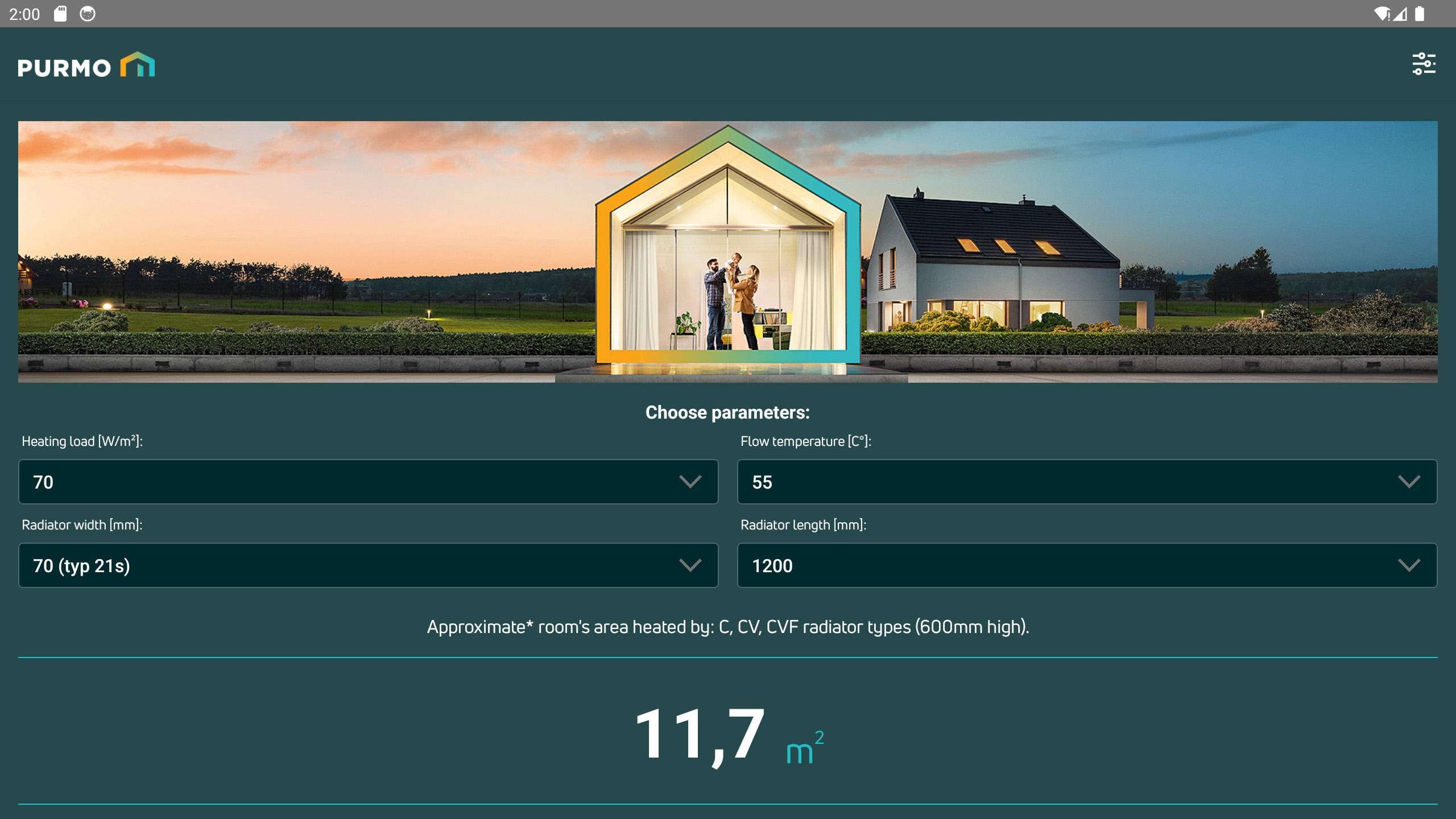Image resolution: width=1456 pixels, height=819 pixels.
Task: Open the Heating load dropdown showing 70
Action: (x=369, y=482)
